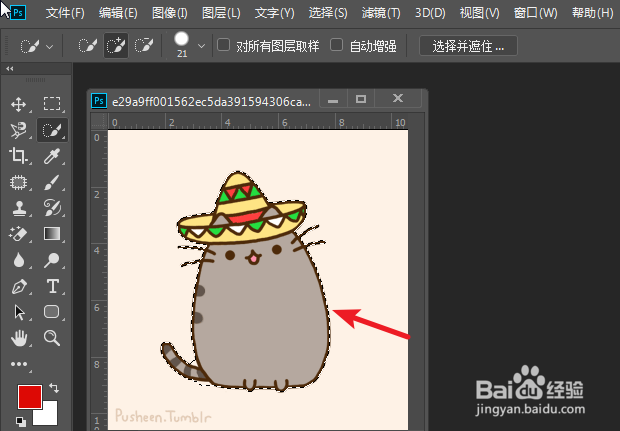Select the Dodge tool
Image resolution: width=620 pixels, height=431 pixels.
click(x=52, y=260)
